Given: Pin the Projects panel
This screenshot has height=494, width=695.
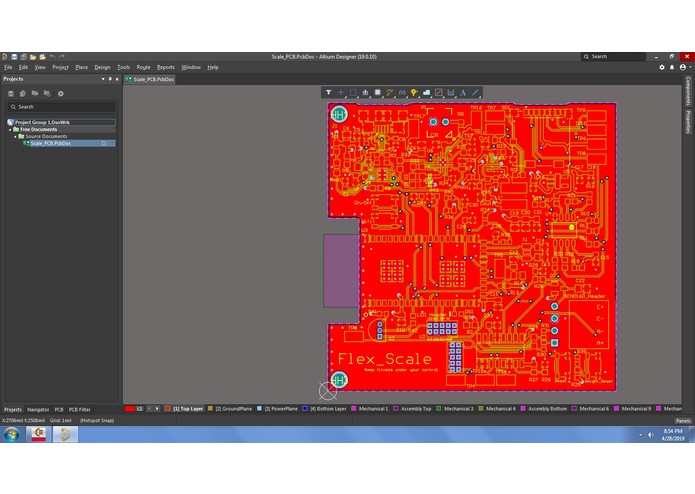Looking at the screenshot, I should click(110, 79).
